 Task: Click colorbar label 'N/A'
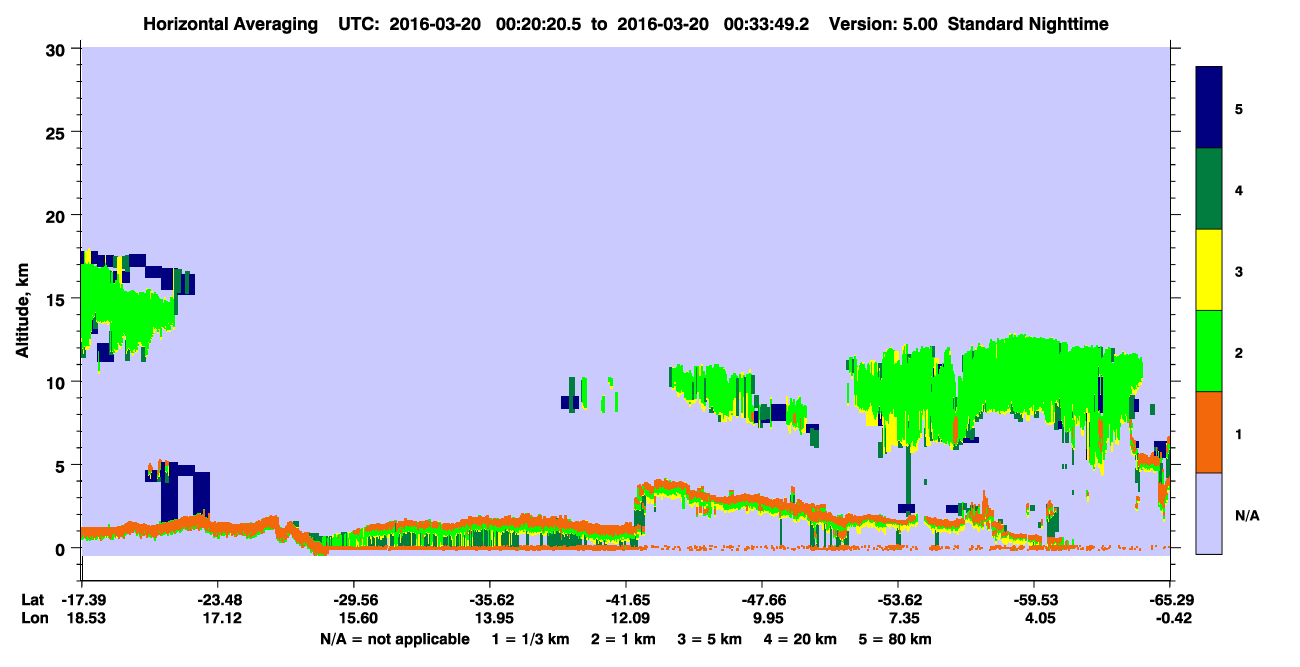1246,516
